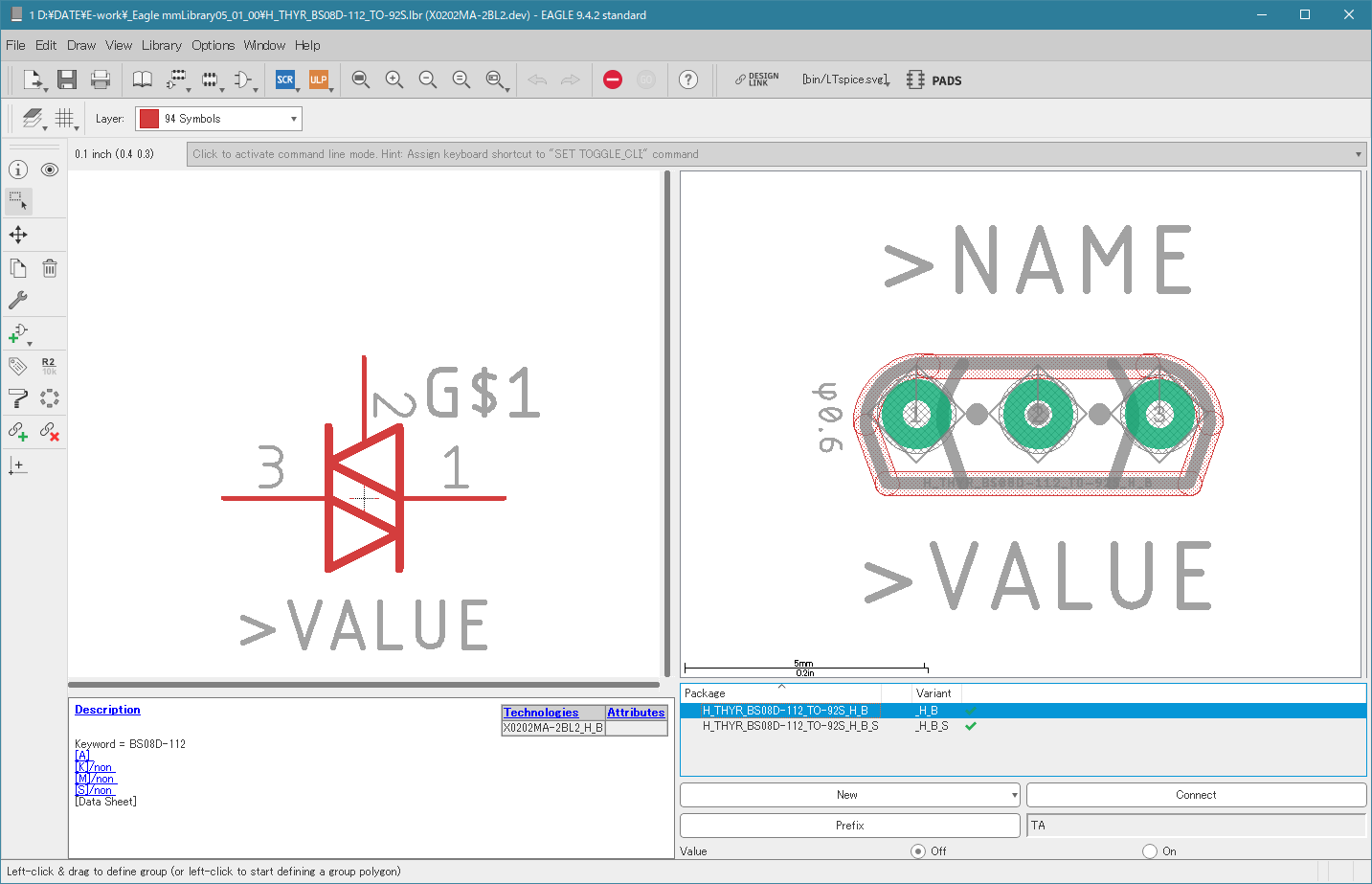Open the Symbol editor gate icon
Viewport: 1372px width, 884px height.
point(243,79)
